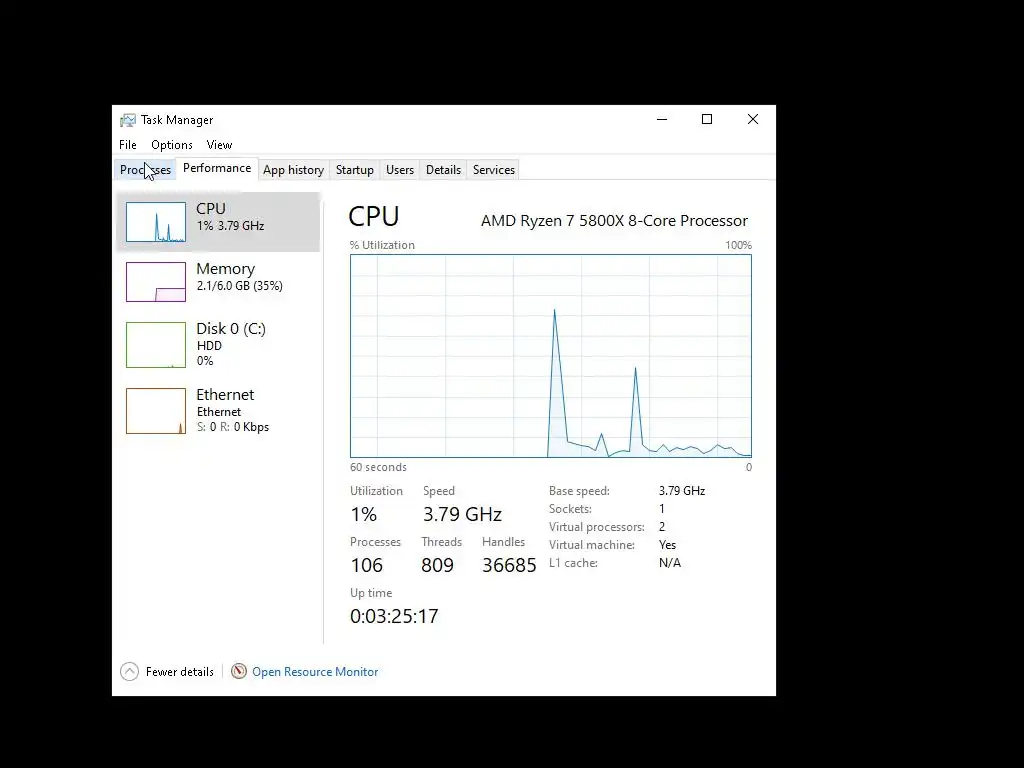Switch to the Details tab
Viewport: 1024px width, 768px height.
pos(443,170)
